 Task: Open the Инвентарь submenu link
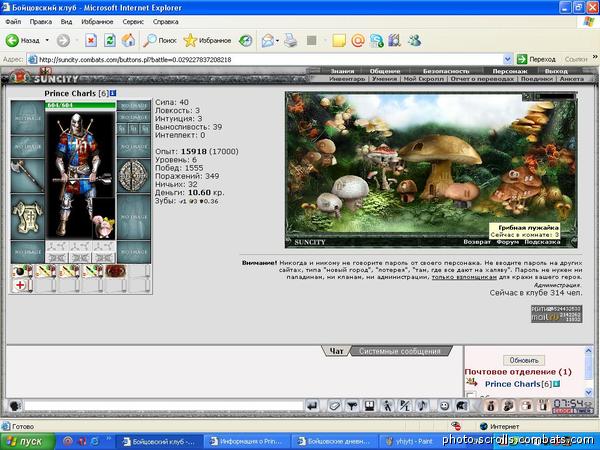click(x=347, y=78)
